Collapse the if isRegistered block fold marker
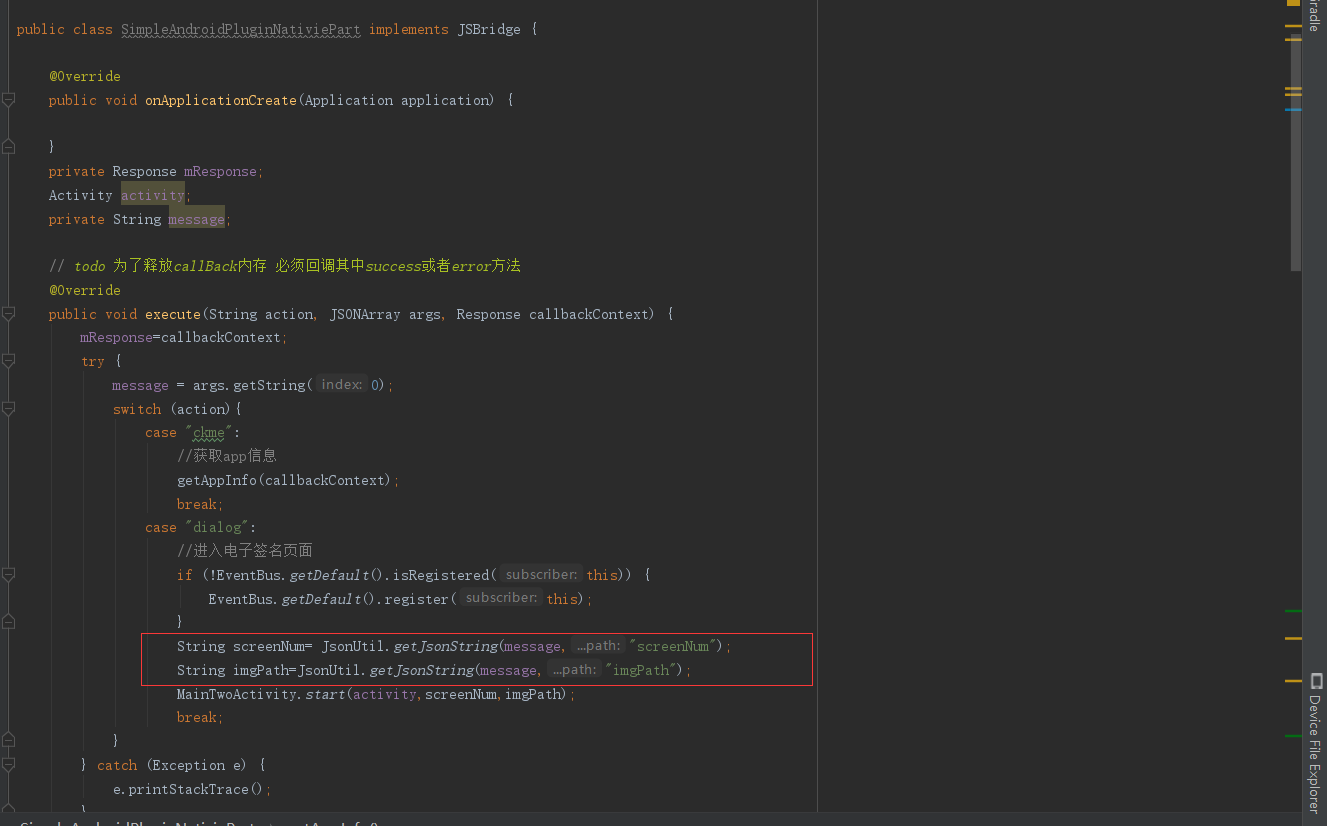This screenshot has height=826, width=1327. point(8,575)
